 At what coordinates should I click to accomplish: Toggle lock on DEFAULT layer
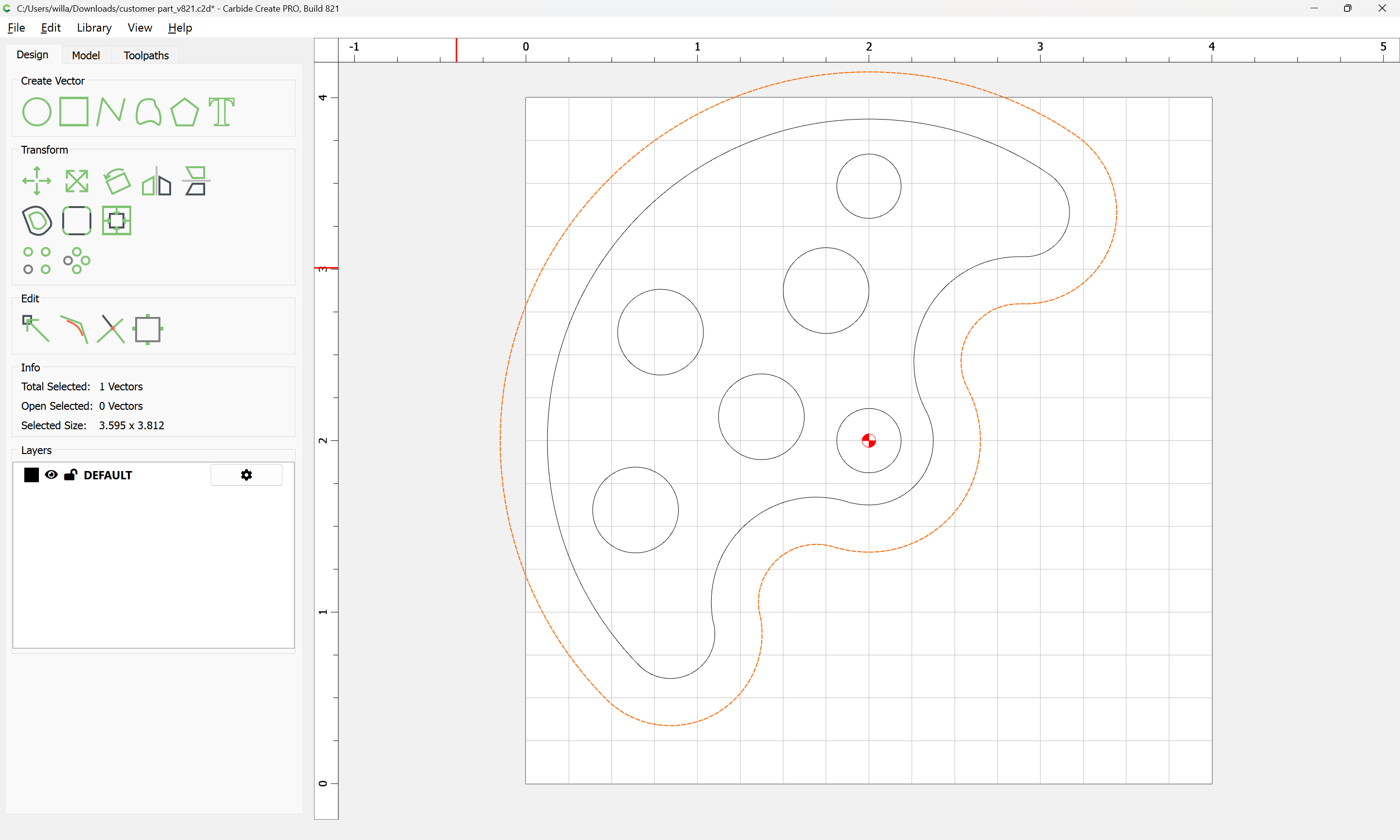click(x=71, y=475)
